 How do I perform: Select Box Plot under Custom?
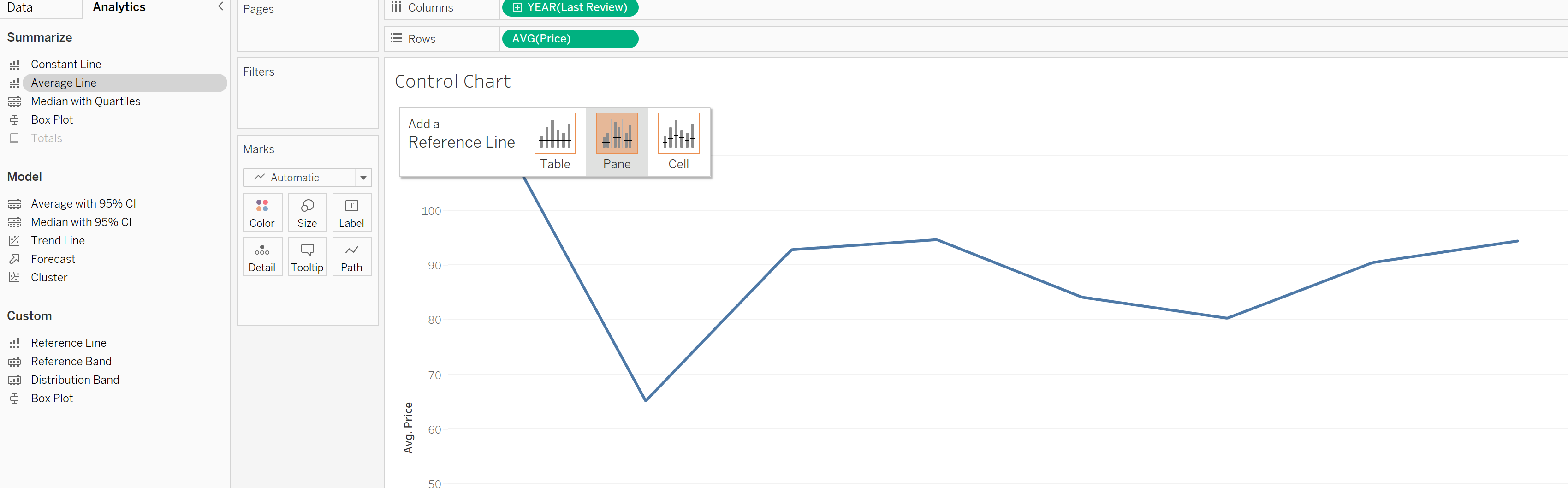click(x=53, y=399)
